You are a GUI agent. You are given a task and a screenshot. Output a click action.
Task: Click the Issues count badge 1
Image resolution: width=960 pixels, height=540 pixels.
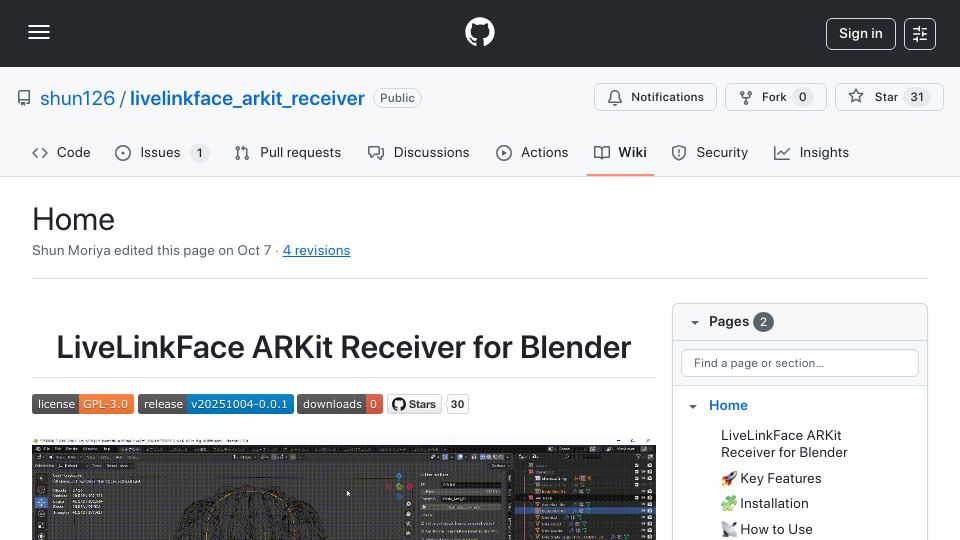[199, 152]
